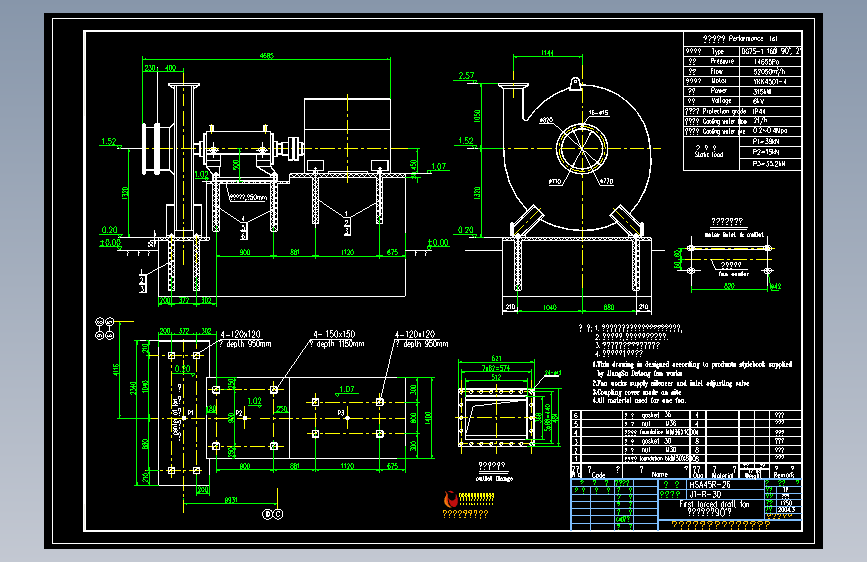The image size is (867, 562).
Task: Click the ø710 diameter callout
Action: [x=555, y=181]
